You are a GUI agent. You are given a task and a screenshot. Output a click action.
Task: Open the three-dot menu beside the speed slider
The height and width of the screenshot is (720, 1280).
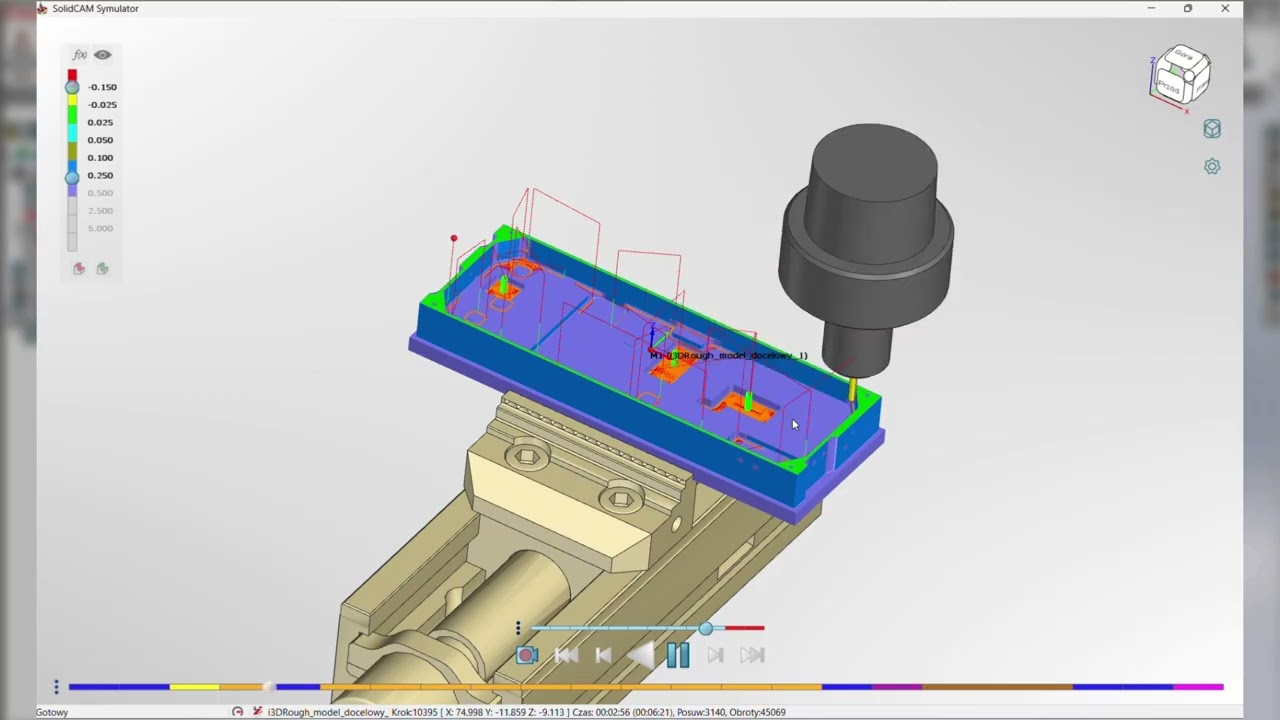tap(518, 628)
